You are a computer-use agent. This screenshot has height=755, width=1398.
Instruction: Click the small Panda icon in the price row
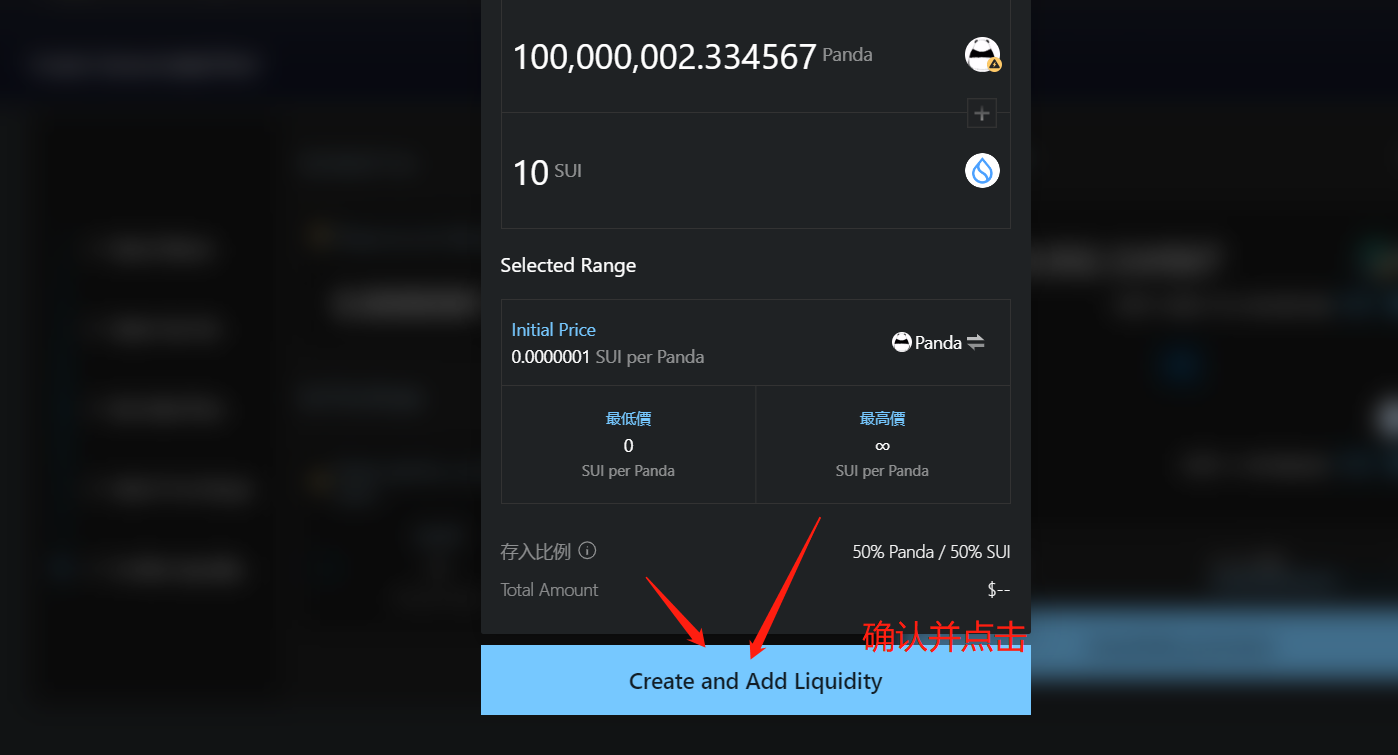coord(901,342)
